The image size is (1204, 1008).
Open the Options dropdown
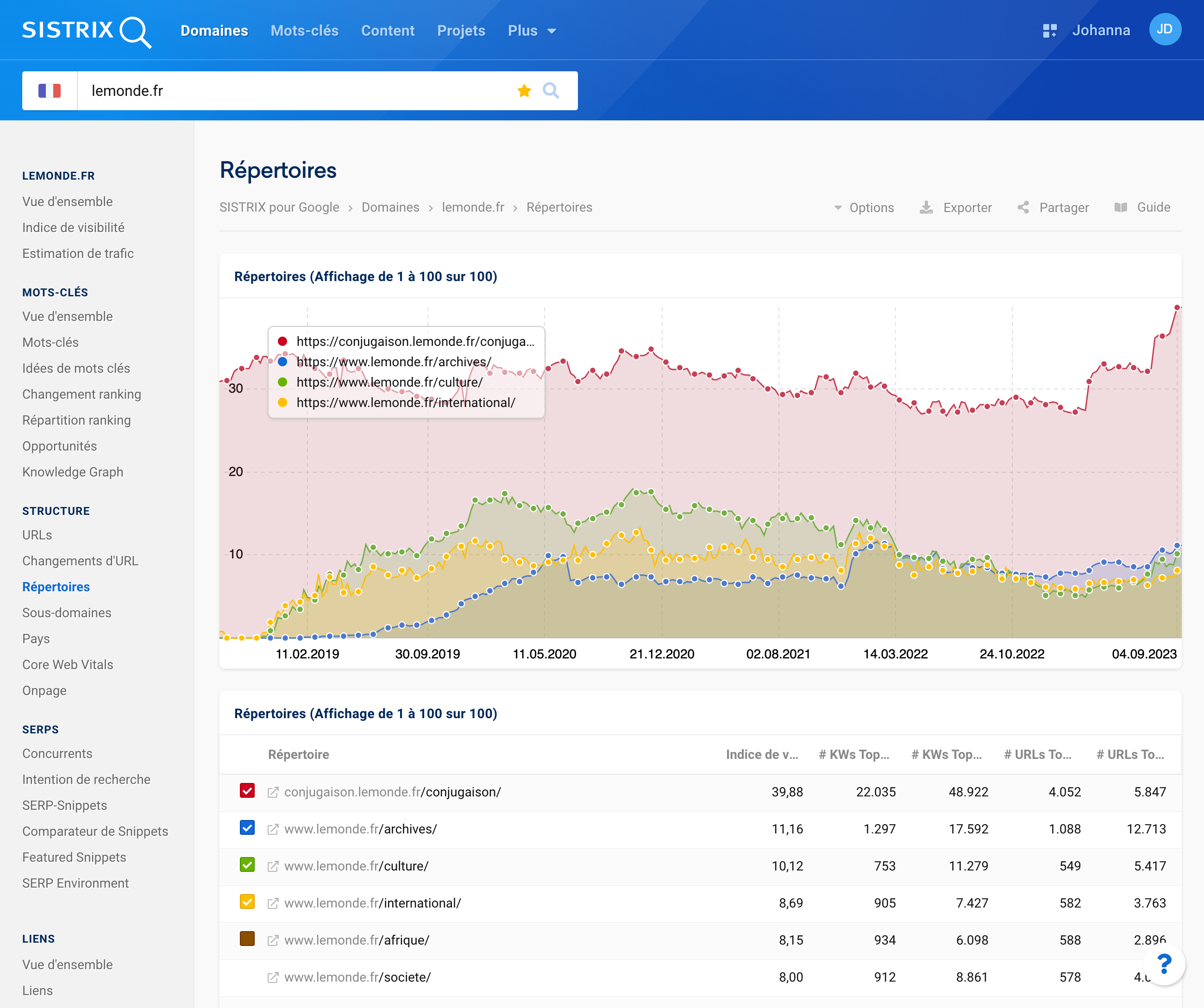864,207
